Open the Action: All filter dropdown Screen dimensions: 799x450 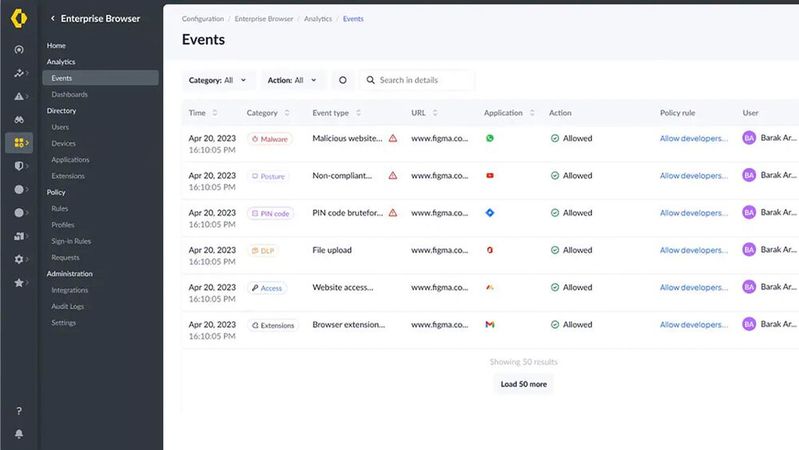292,80
